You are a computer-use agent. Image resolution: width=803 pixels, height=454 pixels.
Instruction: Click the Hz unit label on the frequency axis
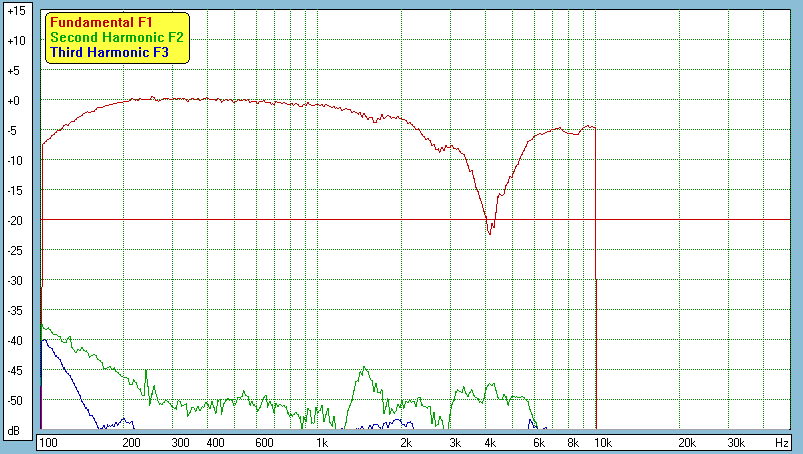tap(781, 442)
